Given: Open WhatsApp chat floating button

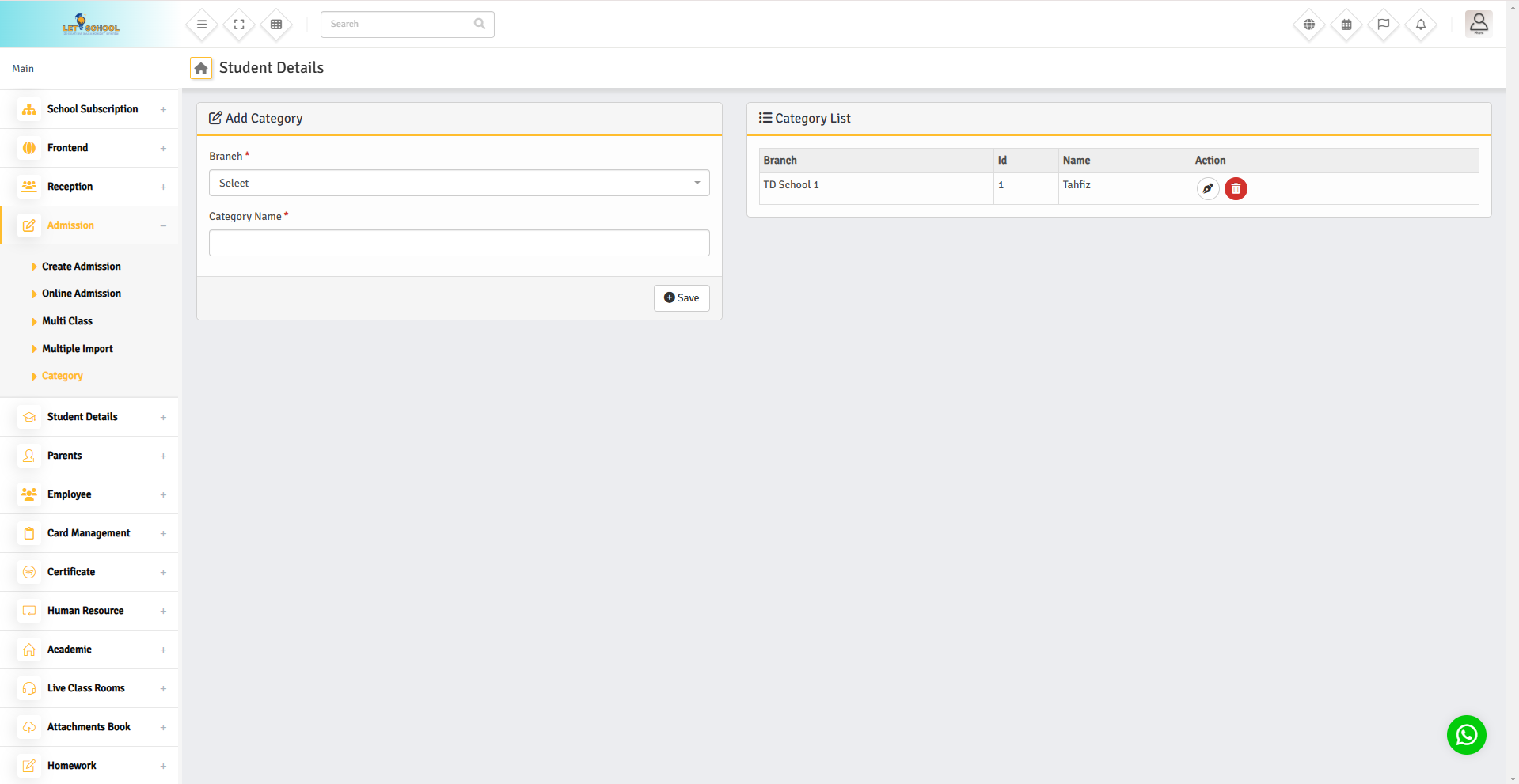Looking at the screenshot, I should 1466,735.
